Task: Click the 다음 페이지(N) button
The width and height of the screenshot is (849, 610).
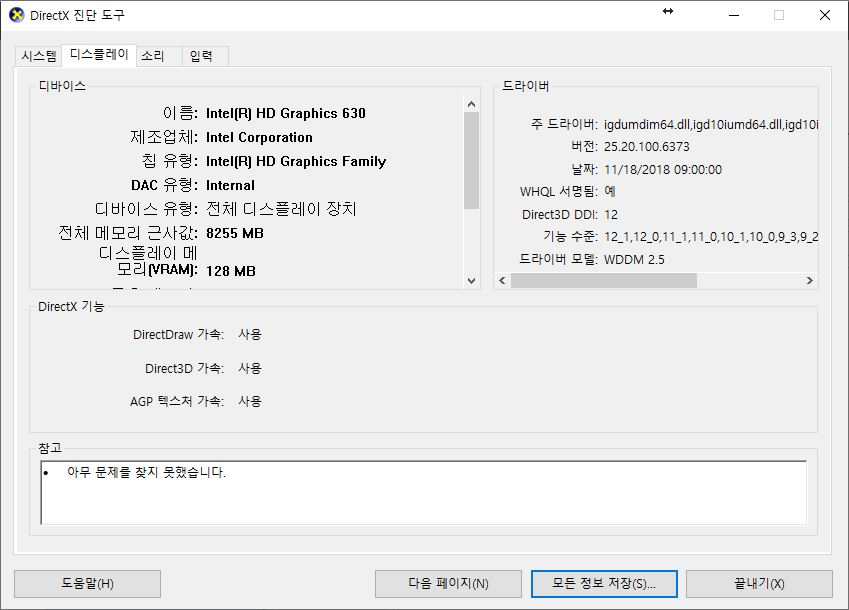Action: point(448,583)
